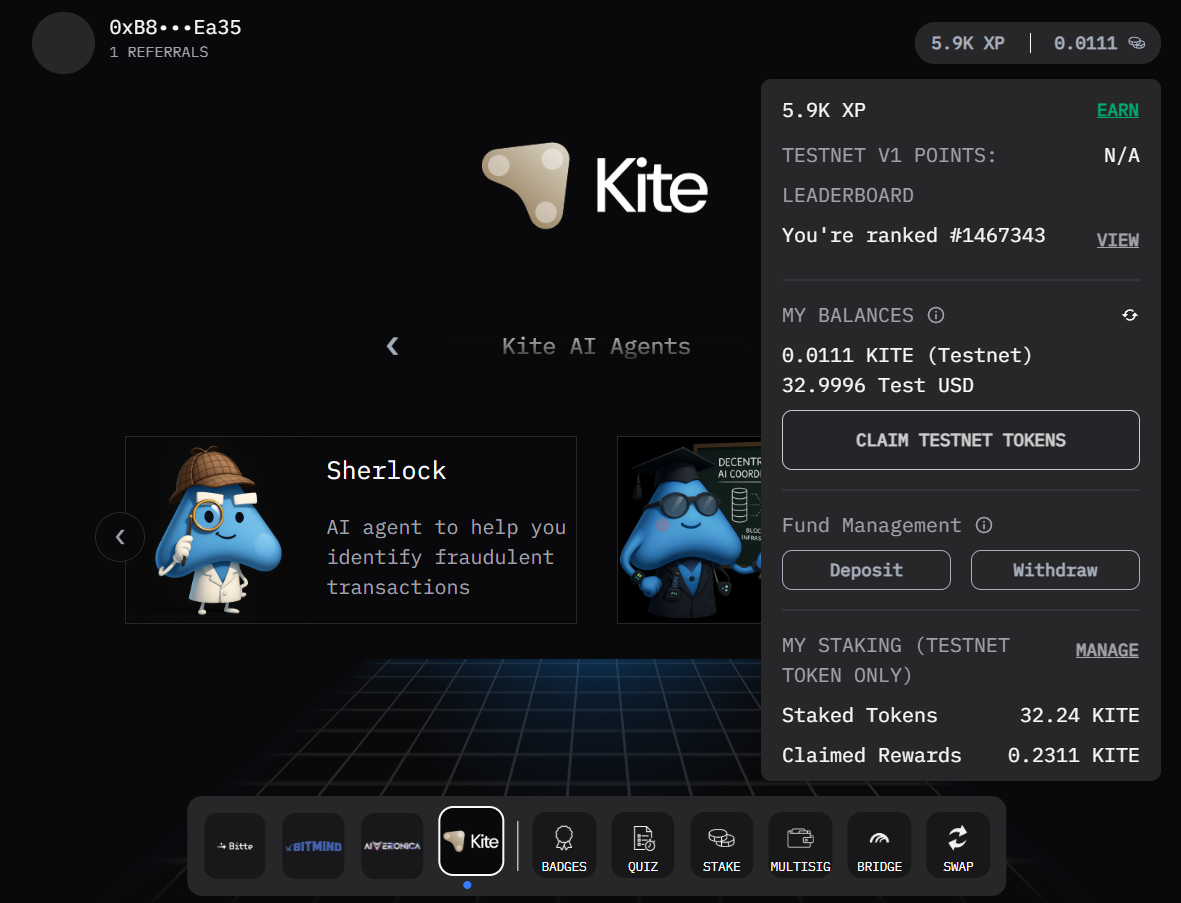Click Claim Testnet Tokens button
1181x903 pixels.
click(960, 440)
